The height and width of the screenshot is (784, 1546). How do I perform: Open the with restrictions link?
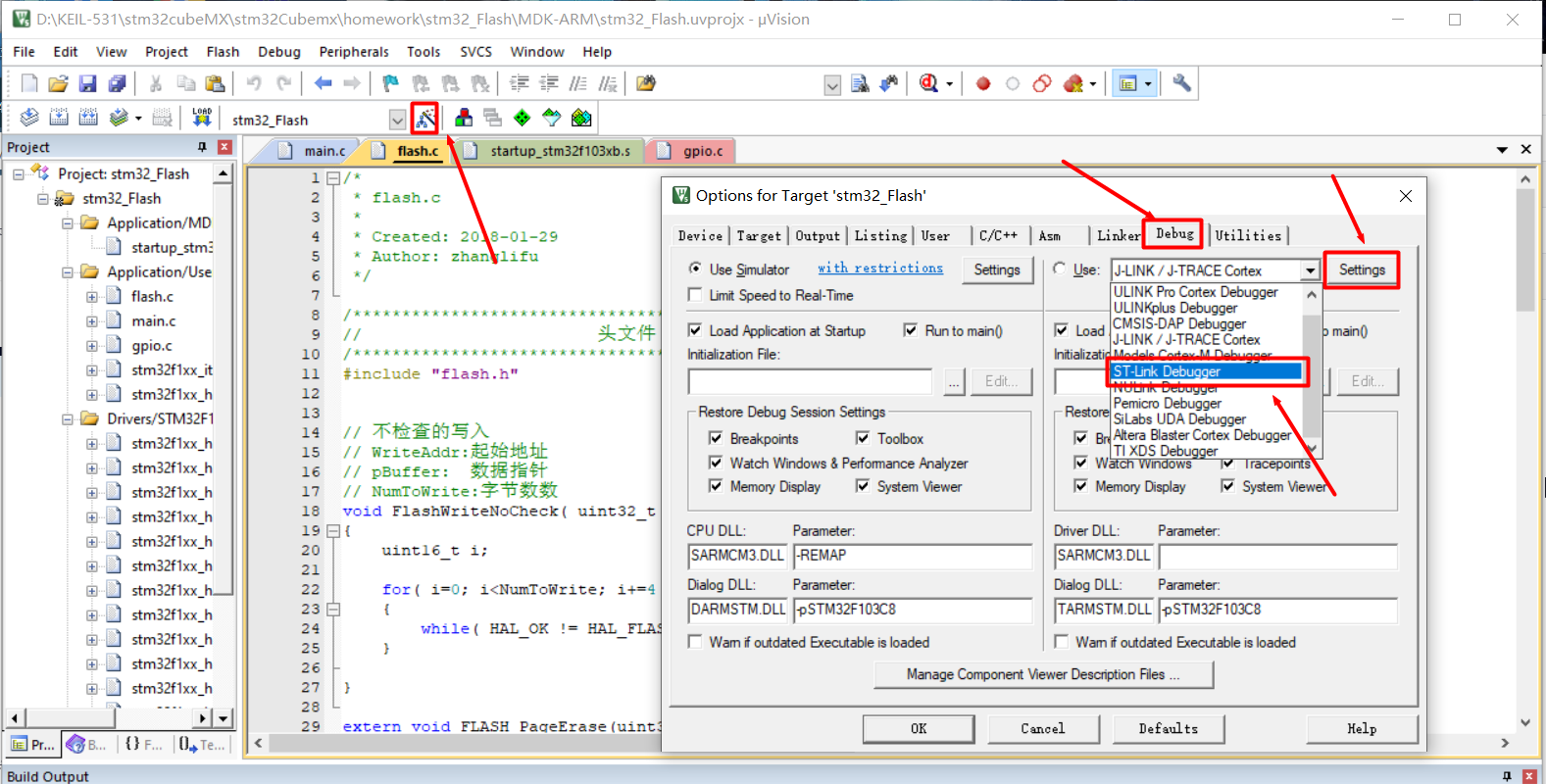click(880, 268)
